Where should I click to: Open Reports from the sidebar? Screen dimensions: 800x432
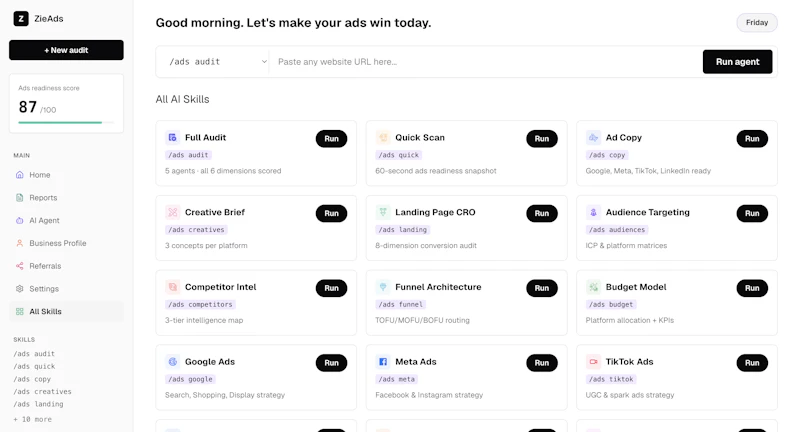[x=66, y=197]
